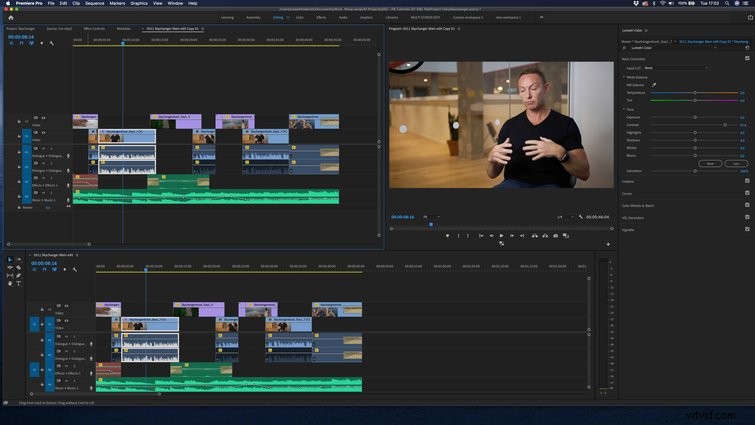This screenshot has height=425, width=755.
Task: Play the sequence in Program monitor
Action: (x=501, y=236)
